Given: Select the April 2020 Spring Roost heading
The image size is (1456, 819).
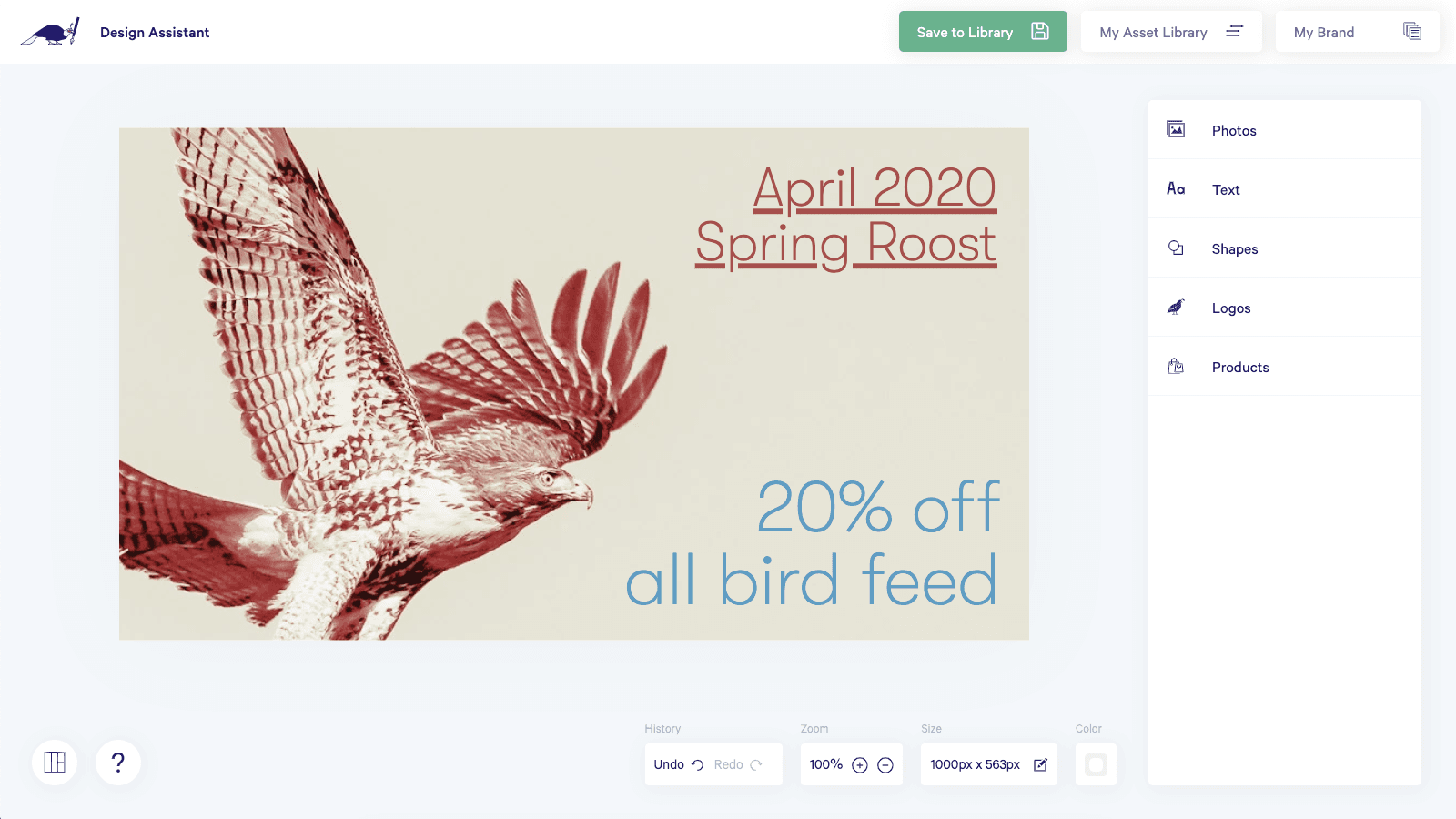Looking at the screenshot, I should (x=848, y=217).
